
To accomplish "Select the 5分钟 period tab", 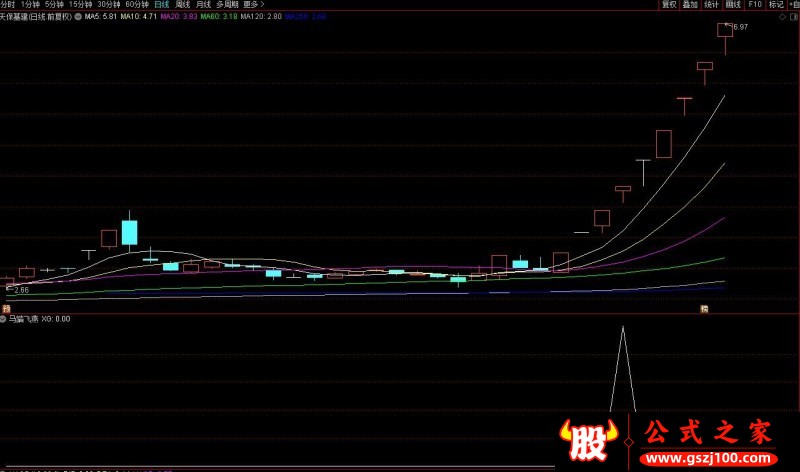I will 54,5.
